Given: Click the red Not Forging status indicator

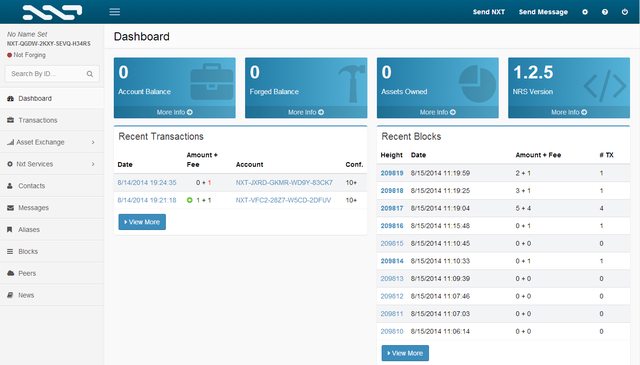Looking at the screenshot, I should pyautogui.click(x=9, y=55).
